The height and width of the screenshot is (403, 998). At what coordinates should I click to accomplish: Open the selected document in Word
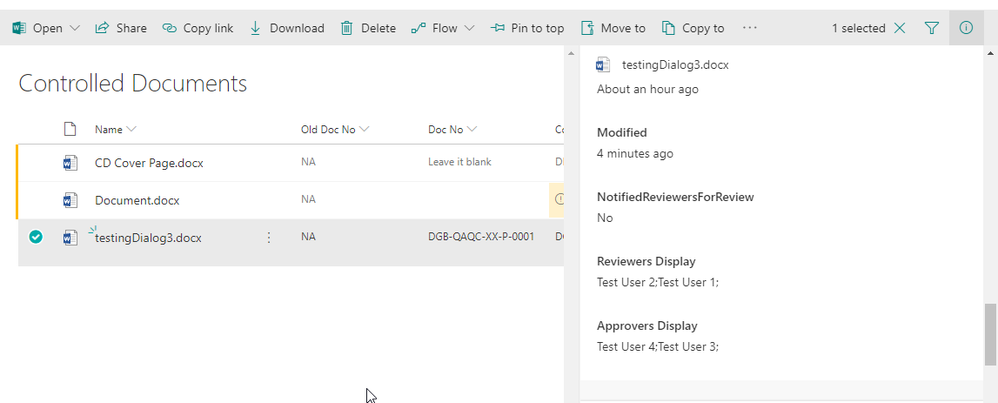38,28
